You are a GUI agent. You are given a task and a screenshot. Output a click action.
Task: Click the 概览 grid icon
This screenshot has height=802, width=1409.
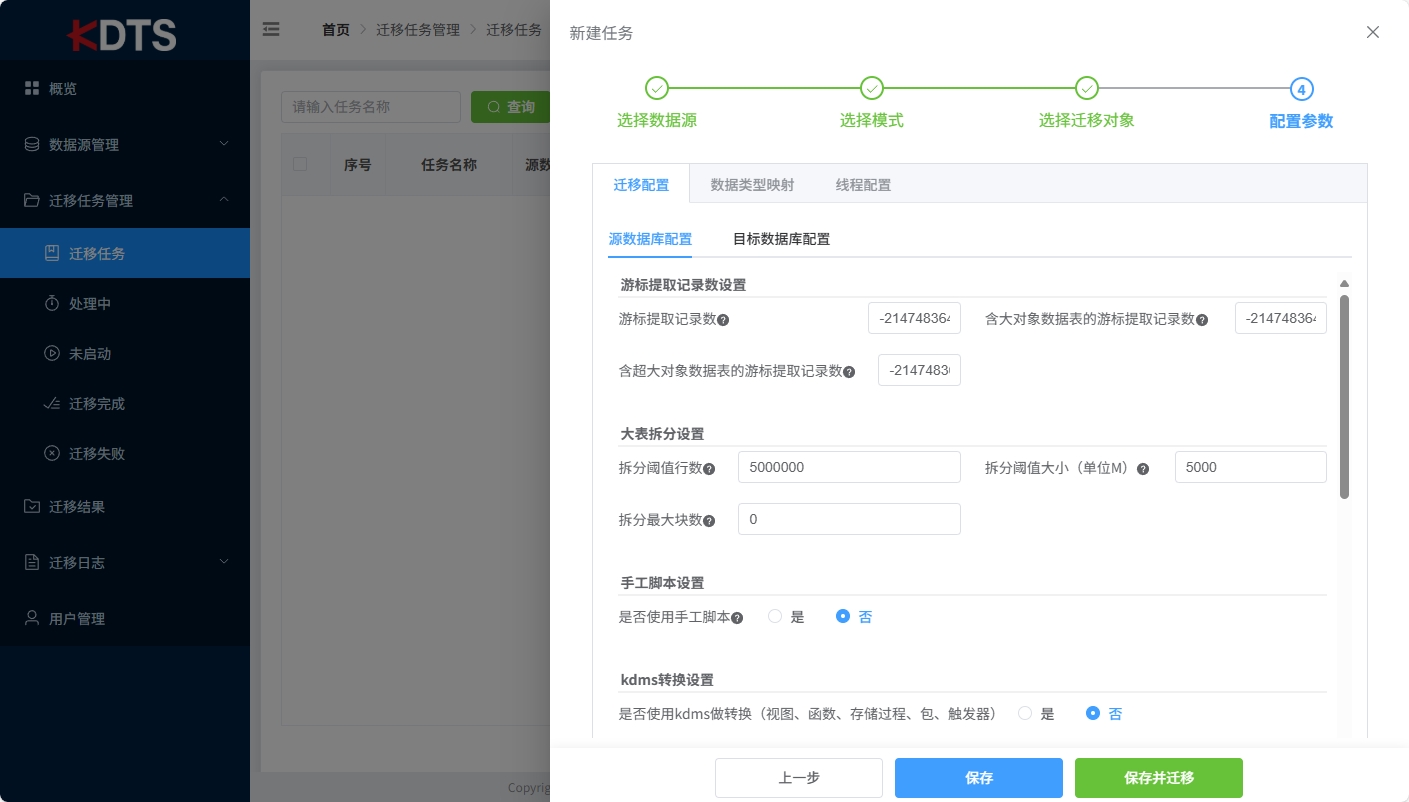pos(32,88)
